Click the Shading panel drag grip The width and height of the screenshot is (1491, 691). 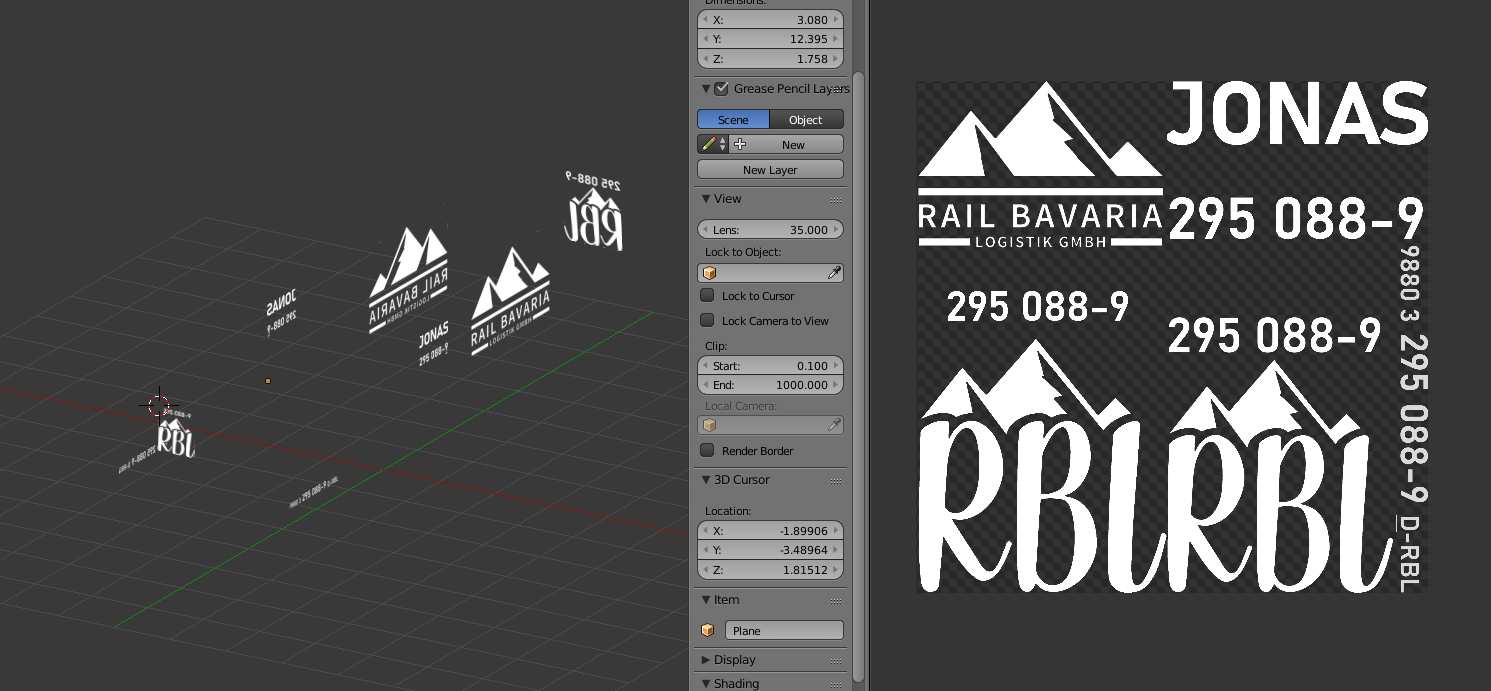point(837,684)
